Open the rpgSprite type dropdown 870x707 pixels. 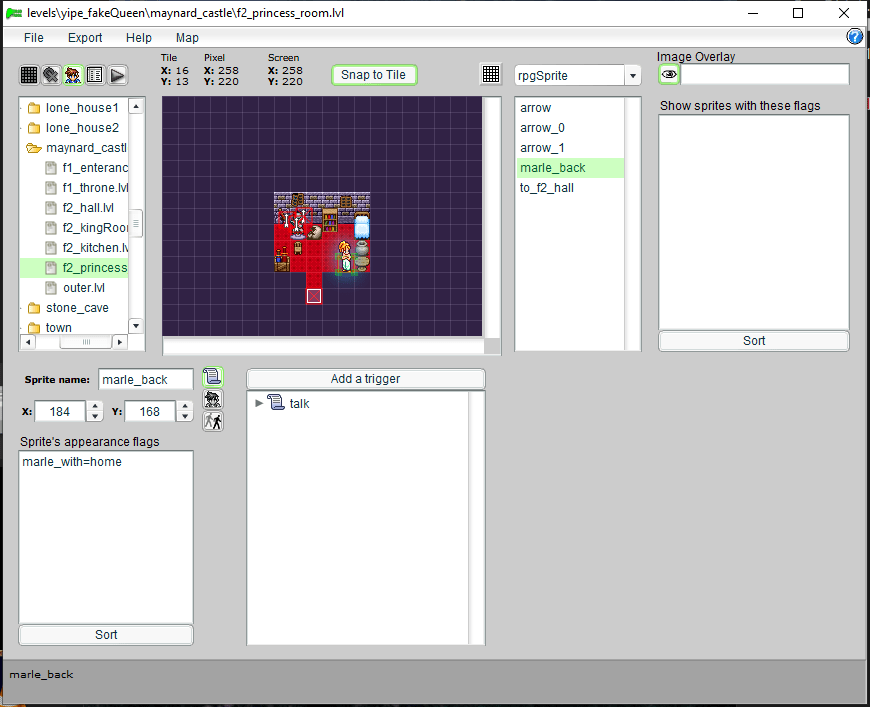tap(632, 76)
